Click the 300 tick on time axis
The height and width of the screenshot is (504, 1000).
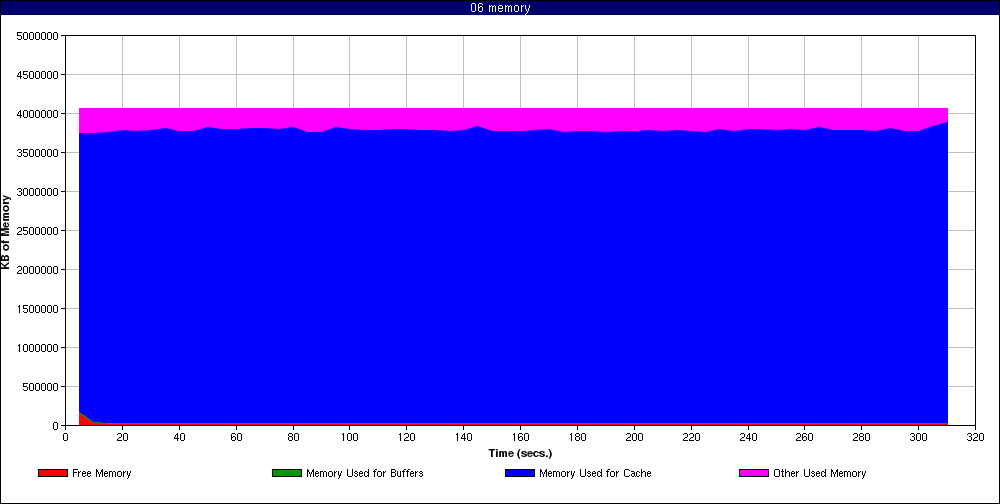(x=918, y=438)
